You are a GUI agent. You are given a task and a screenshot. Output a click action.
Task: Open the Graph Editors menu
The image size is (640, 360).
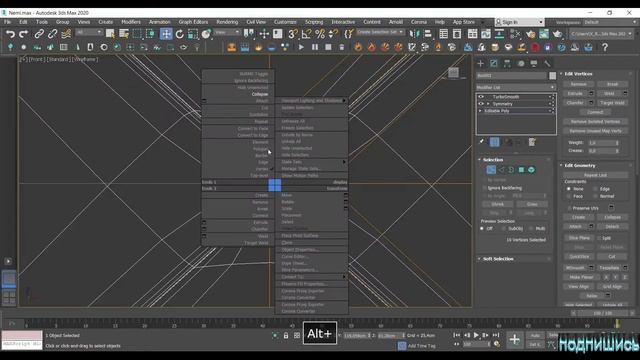point(193,22)
